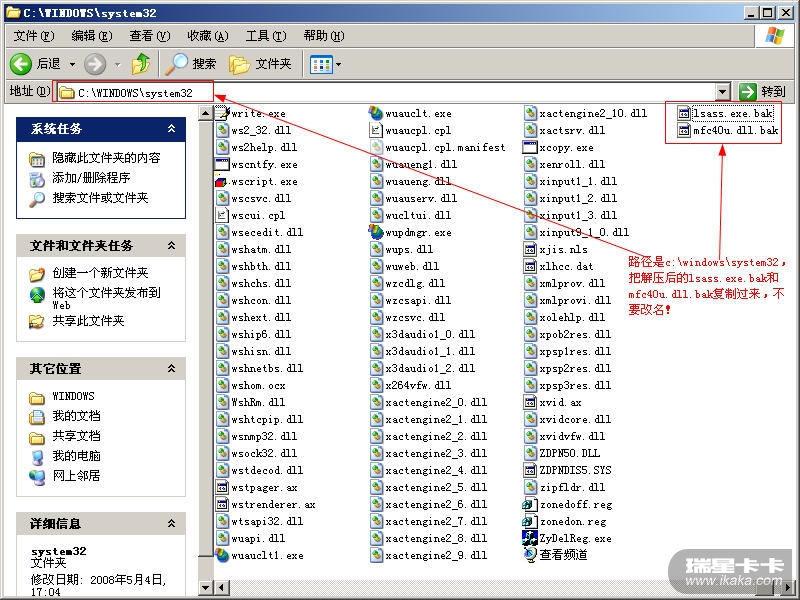
Task: Open 网上邻居 location link
Action: (x=76, y=476)
